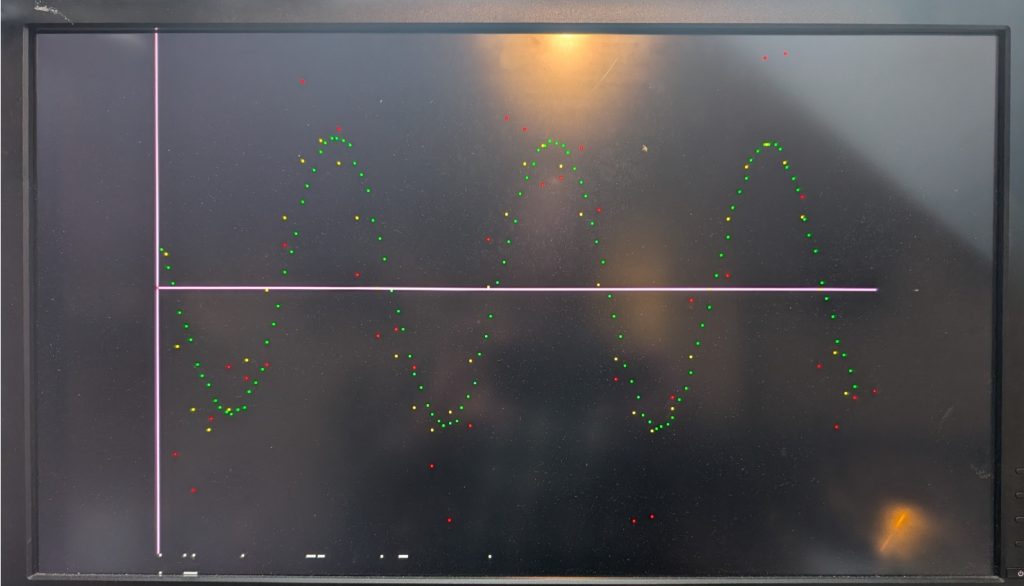Select the green point at the first wave's peak
Viewport: 1024px width, 586px height.
coord(336,139)
